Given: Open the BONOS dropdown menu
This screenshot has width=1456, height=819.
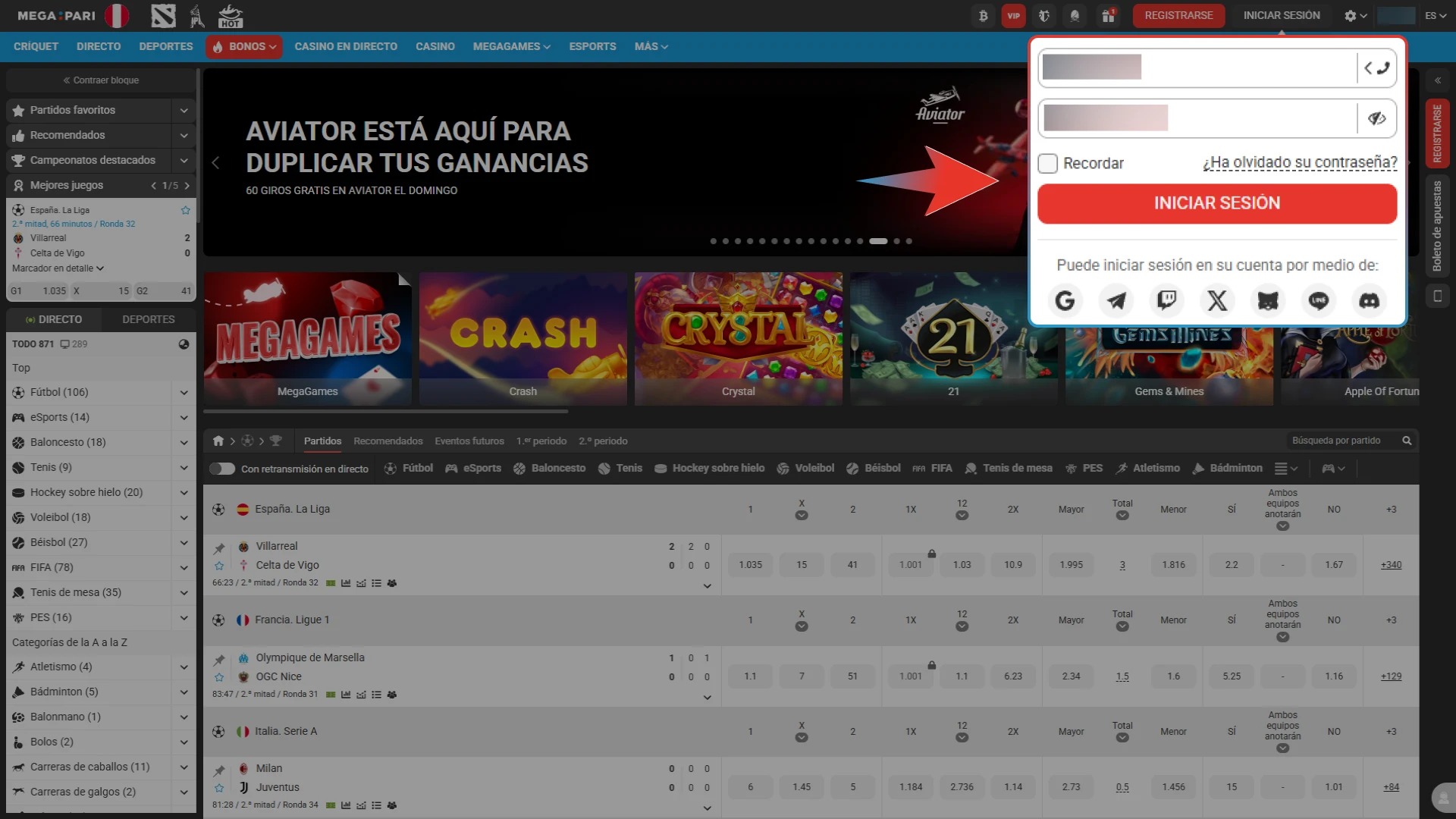Looking at the screenshot, I should point(243,47).
